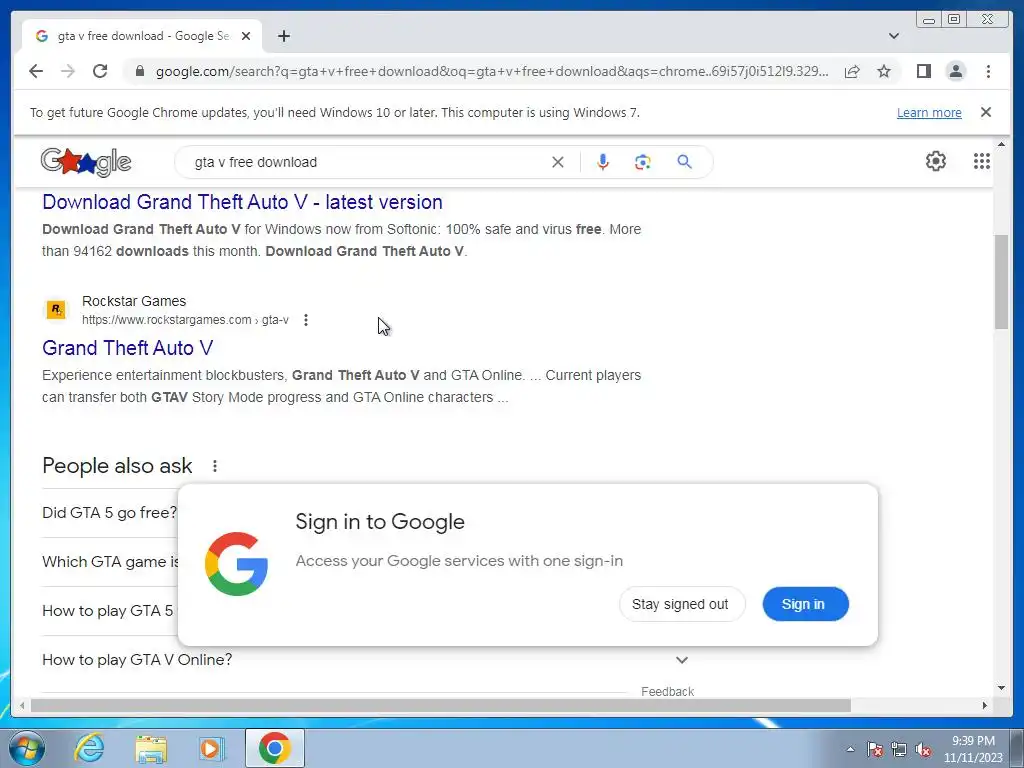
Task: Start a voice search with the microphone icon
Action: [x=603, y=162]
